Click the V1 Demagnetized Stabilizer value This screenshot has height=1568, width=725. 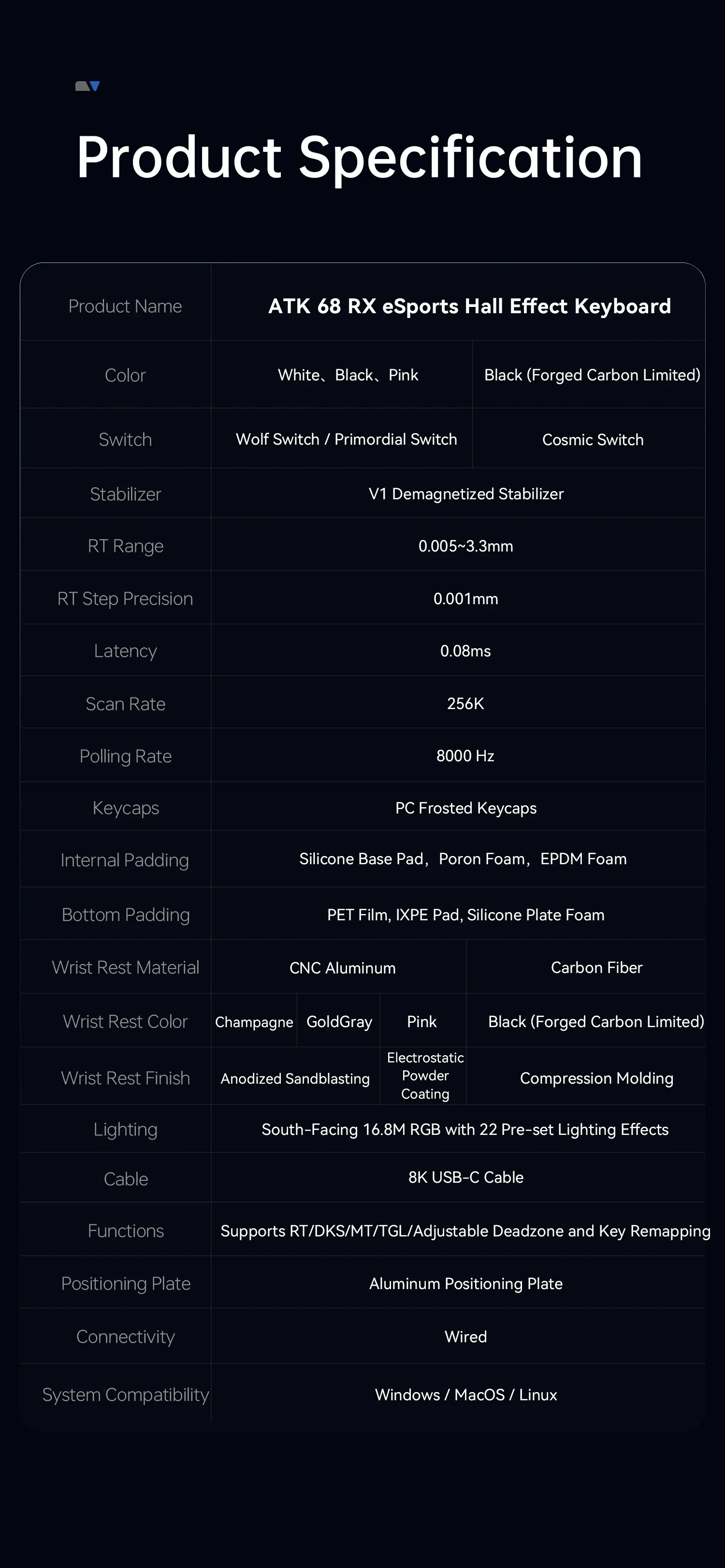click(465, 494)
